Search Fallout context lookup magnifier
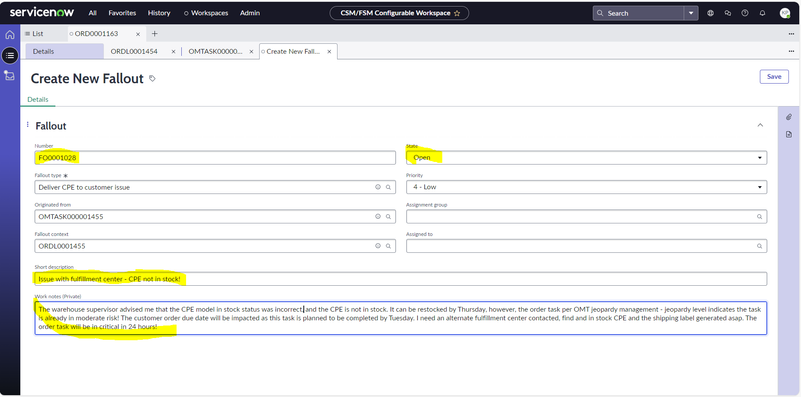The width and height of the screenshot is (801, 397). pyautogui.click(x=388, y=246)
